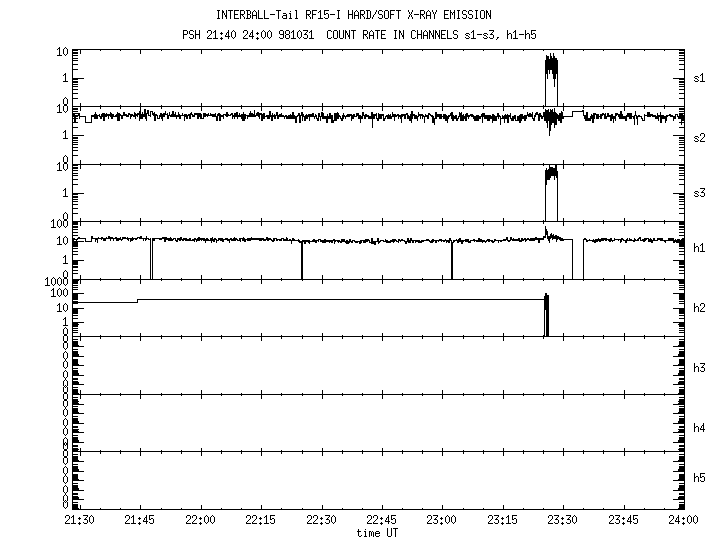This screenshot has width=720, height=550.
Task: Select the 22:00 time tick label
Action: point(200,521)
